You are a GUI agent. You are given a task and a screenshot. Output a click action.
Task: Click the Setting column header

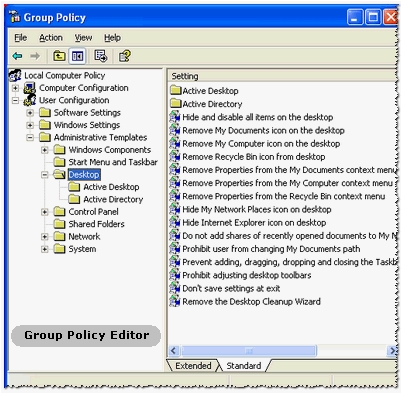coord(283,76)
